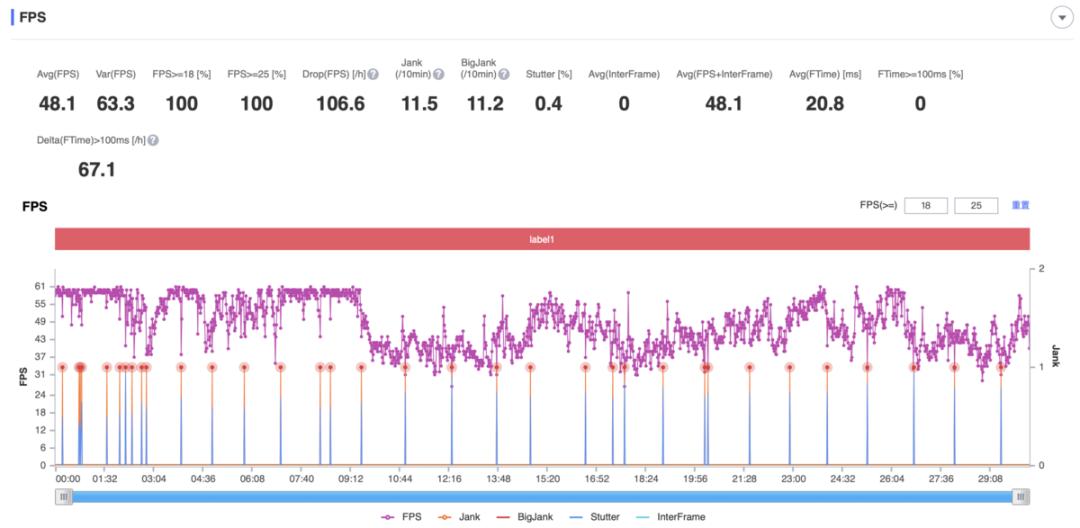Click the Delta(FTime) value 67.1
The image size is (1080, 528).
point(97,170)
